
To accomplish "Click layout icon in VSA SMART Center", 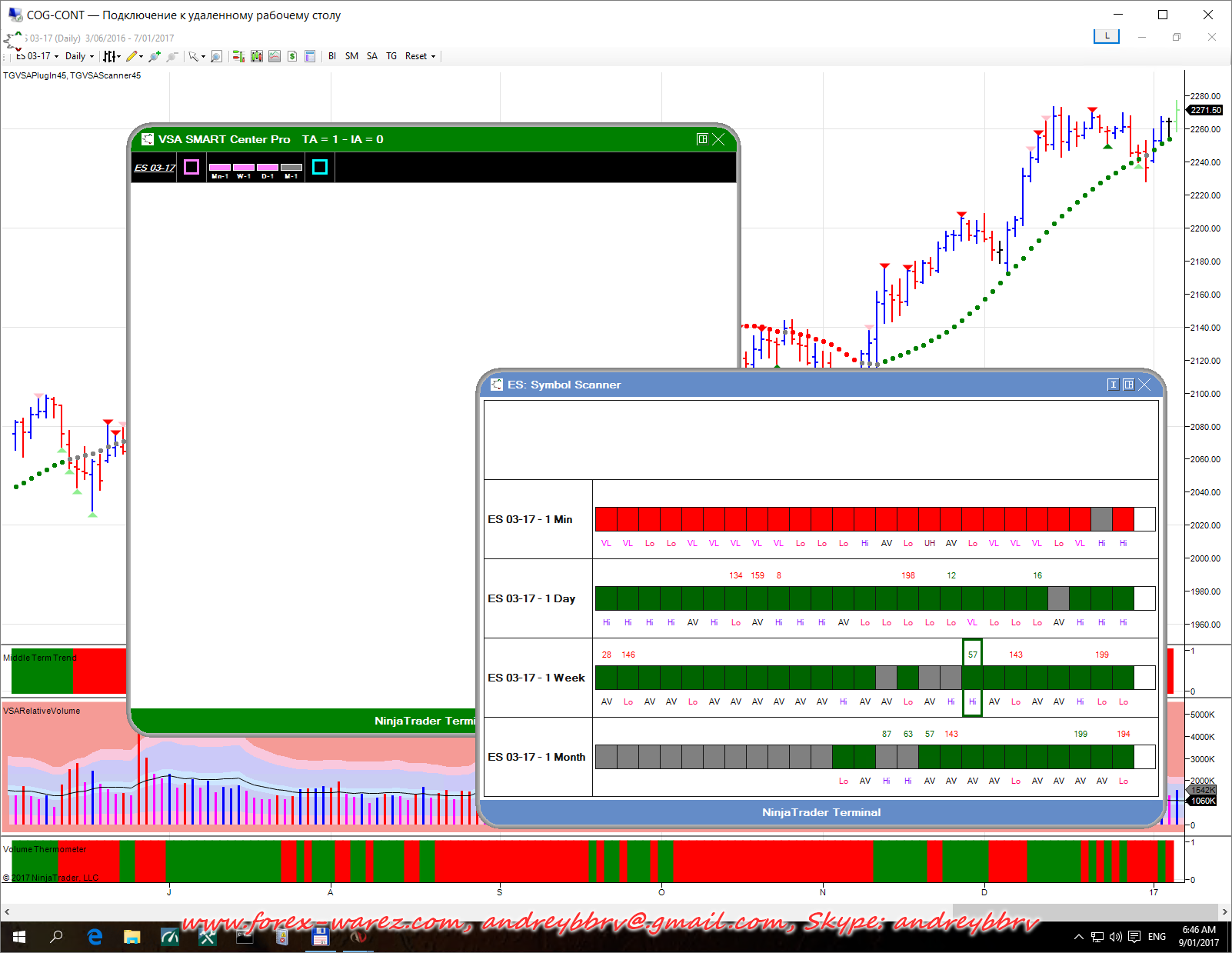I will pos(701,139).
